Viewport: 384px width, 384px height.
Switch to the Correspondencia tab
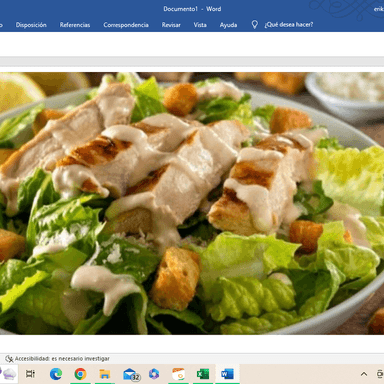tap(126, 25)
